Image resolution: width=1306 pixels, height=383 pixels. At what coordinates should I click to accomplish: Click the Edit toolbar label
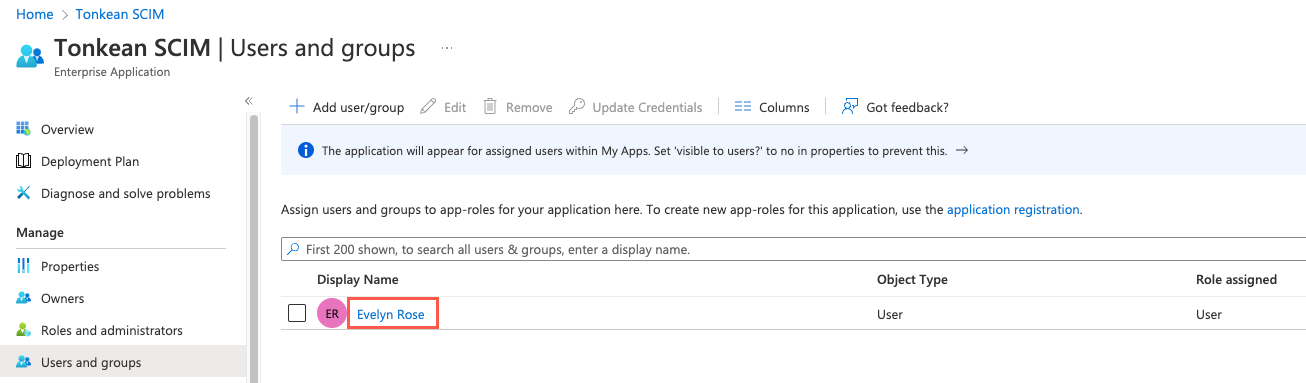455,107
